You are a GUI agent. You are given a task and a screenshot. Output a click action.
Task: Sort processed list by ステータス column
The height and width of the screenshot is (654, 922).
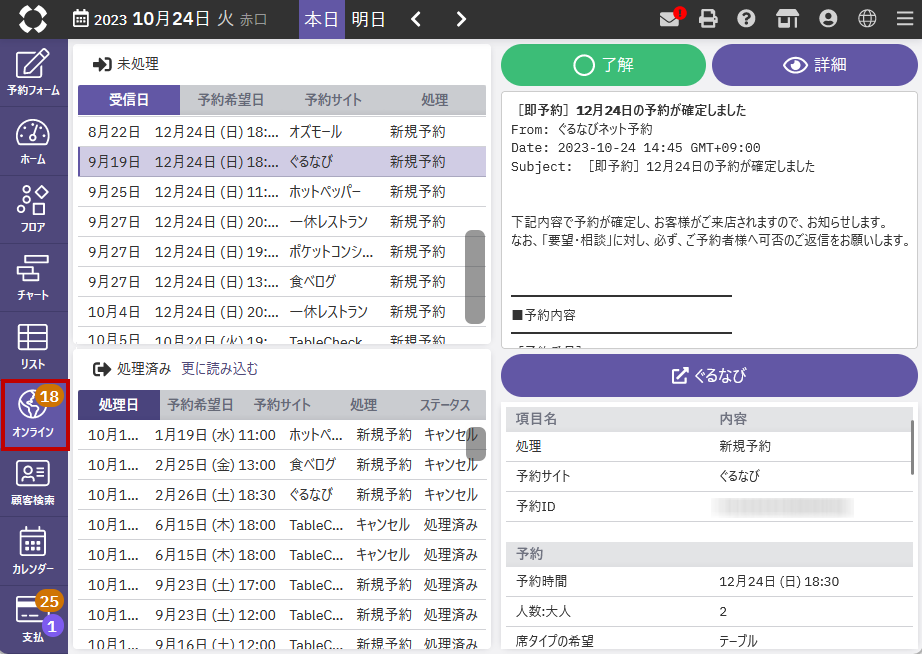[x=445, y=405]
